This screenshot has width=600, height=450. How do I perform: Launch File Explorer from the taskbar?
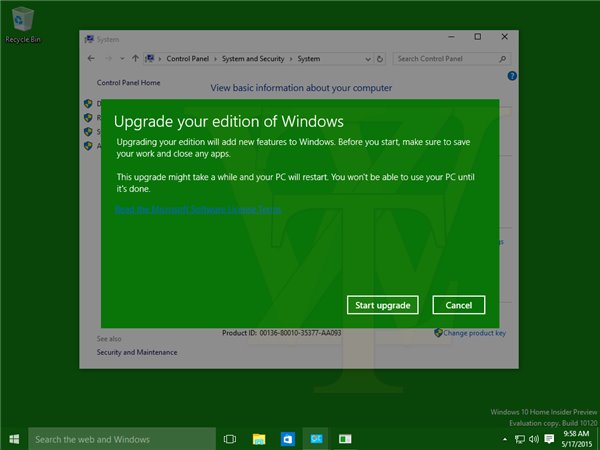[x=259, y=439]
